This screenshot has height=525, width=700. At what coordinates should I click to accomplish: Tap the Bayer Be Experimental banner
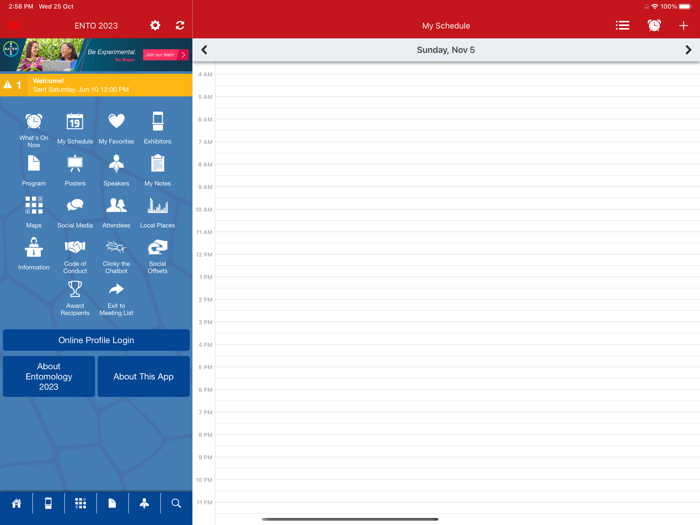tap(96, 55)
